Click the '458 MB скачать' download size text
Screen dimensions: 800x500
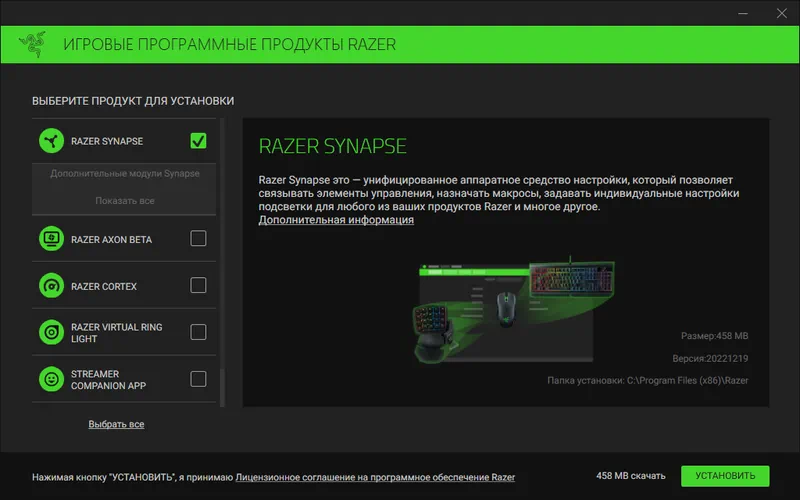click(x=631, y=476)
